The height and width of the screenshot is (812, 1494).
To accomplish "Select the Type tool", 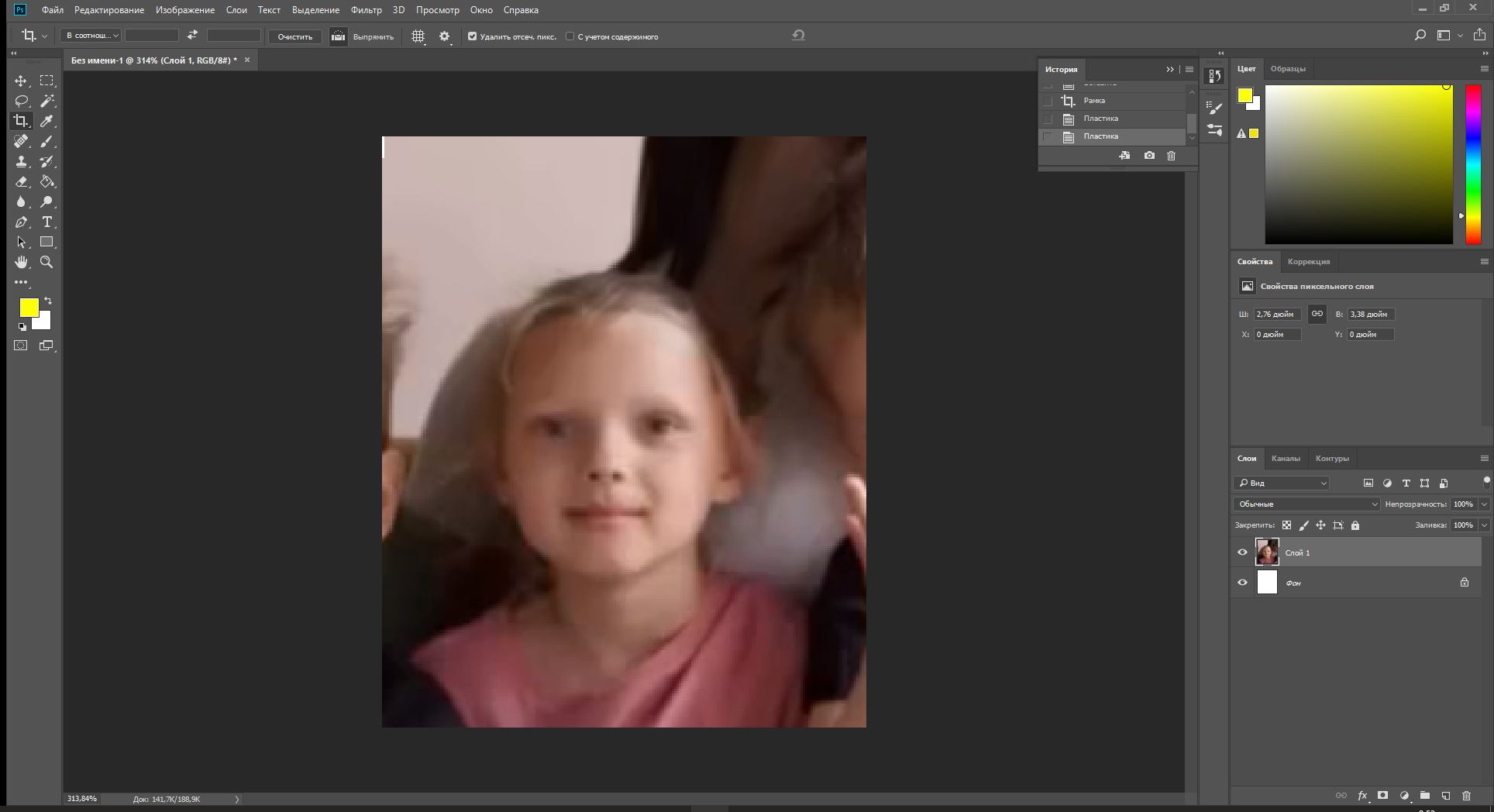I will click(x=47, y=222).
